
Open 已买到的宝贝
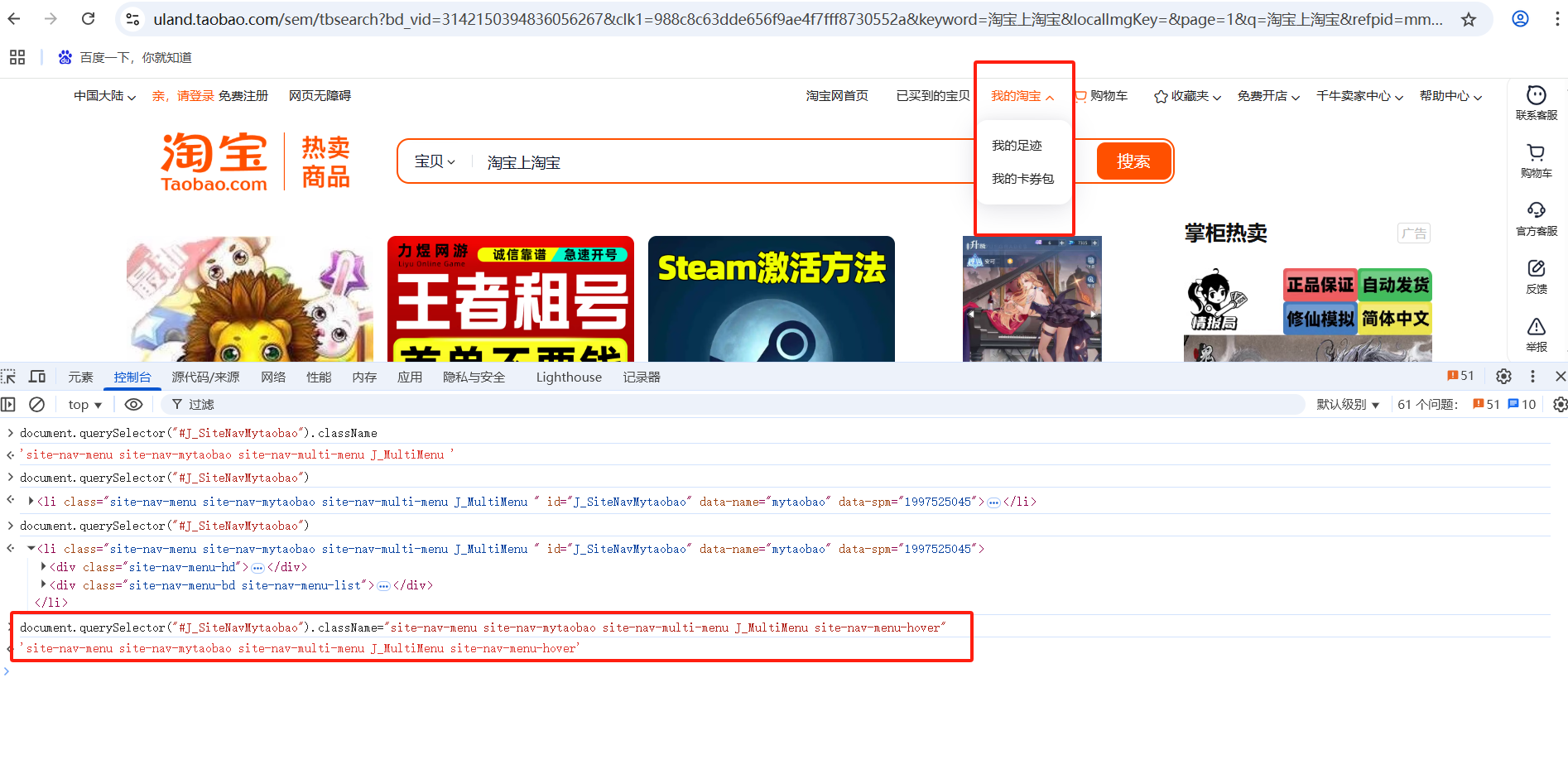tap(933, 96)
